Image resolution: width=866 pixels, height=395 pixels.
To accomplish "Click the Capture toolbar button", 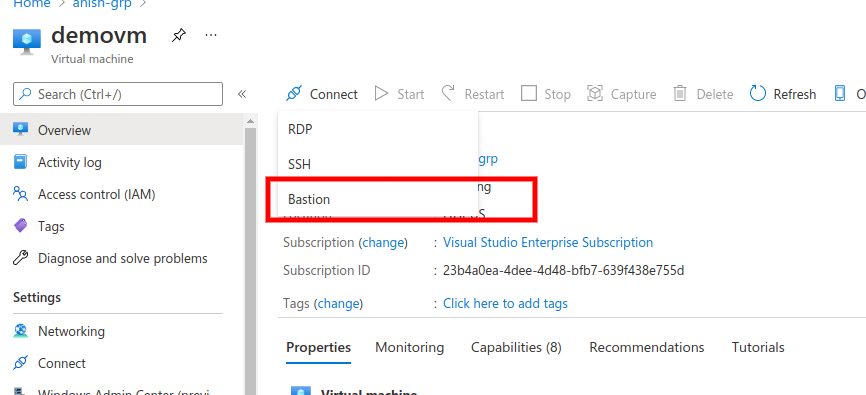I will (621, 94).
